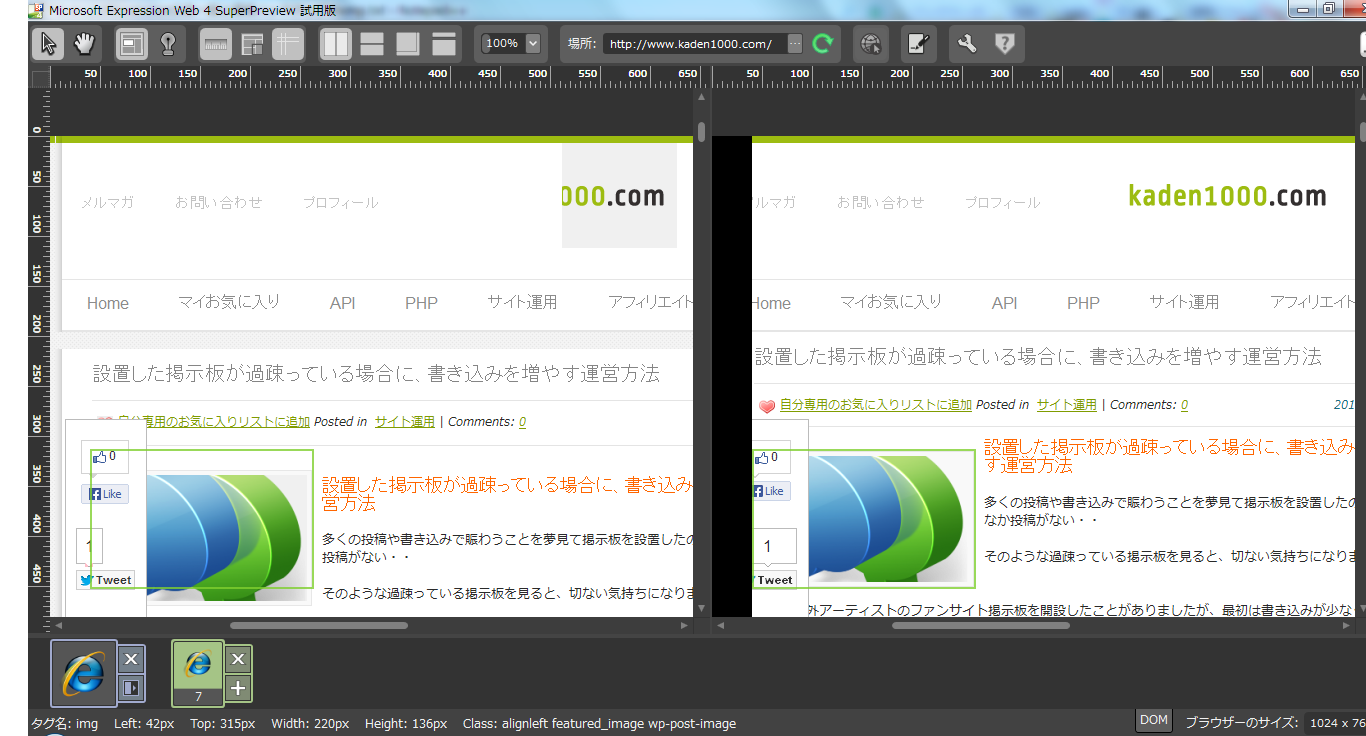Click the edit page pencil icon
Viewport: 1366px width, 736px height.
(x=918, y=44)
